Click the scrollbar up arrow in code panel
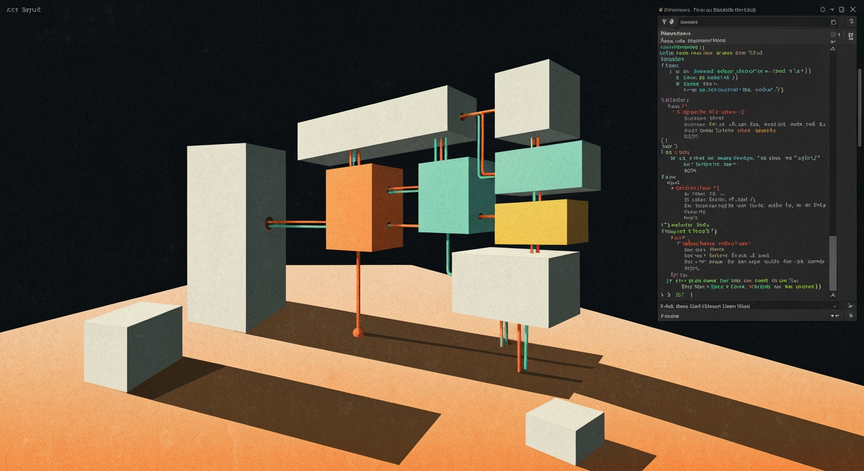The width and height of the screenshot is (864, 471). 833,48
